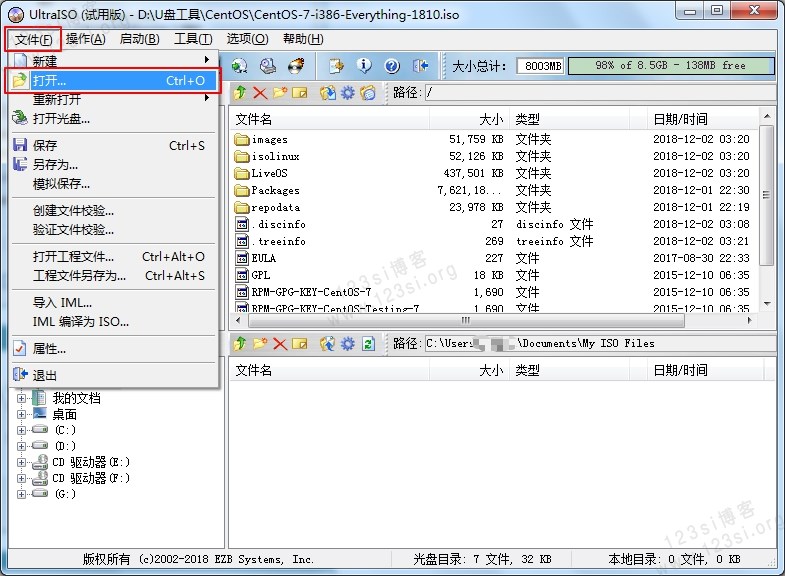Choose 模拟保存... menu entry

(x=114, y=184)
